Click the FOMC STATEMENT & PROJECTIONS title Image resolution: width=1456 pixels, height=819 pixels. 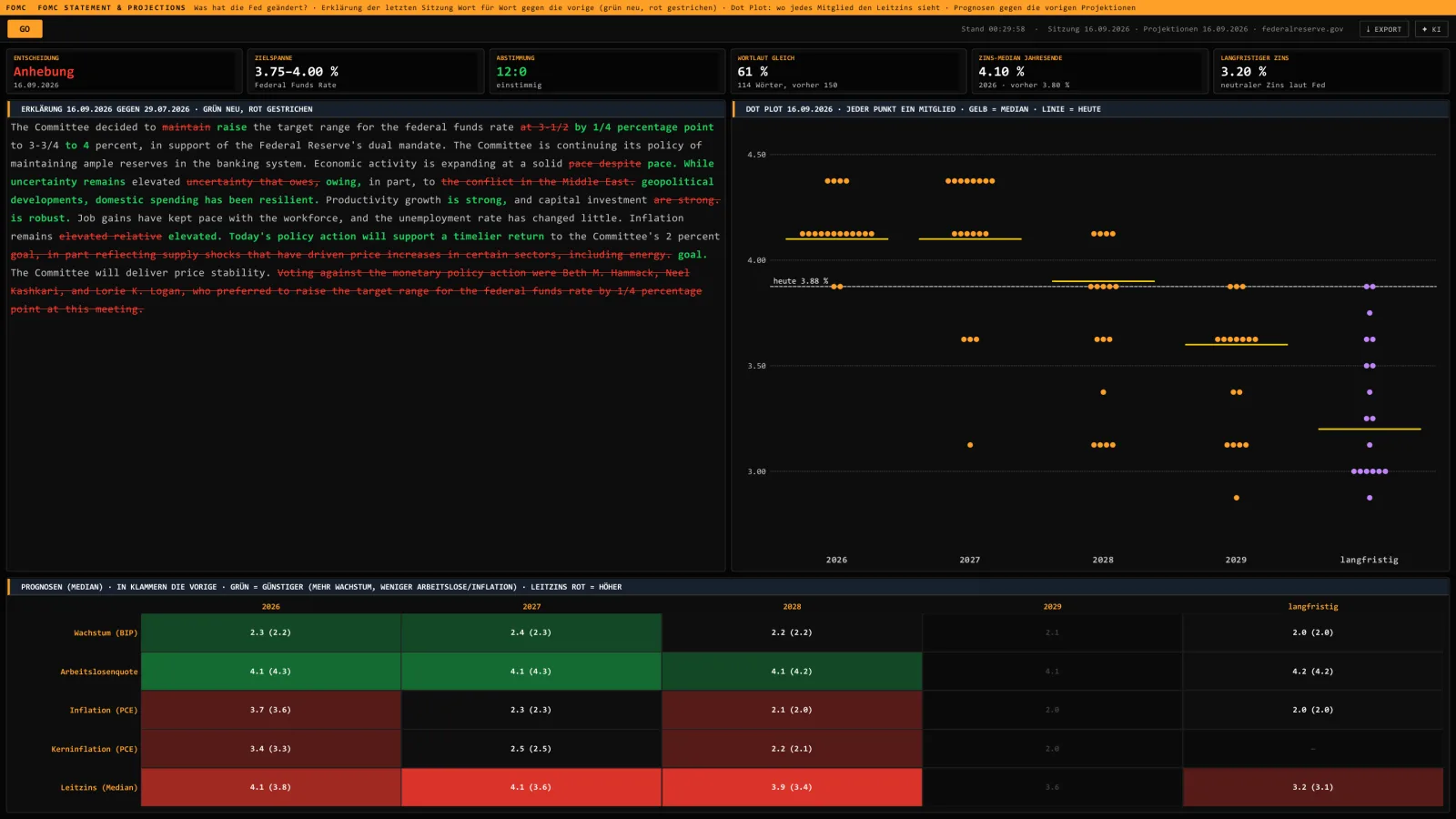(111, 7)
